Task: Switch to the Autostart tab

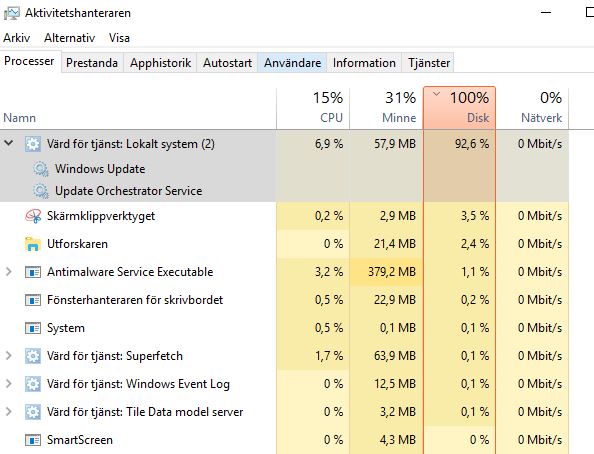Action: [227, 63]
